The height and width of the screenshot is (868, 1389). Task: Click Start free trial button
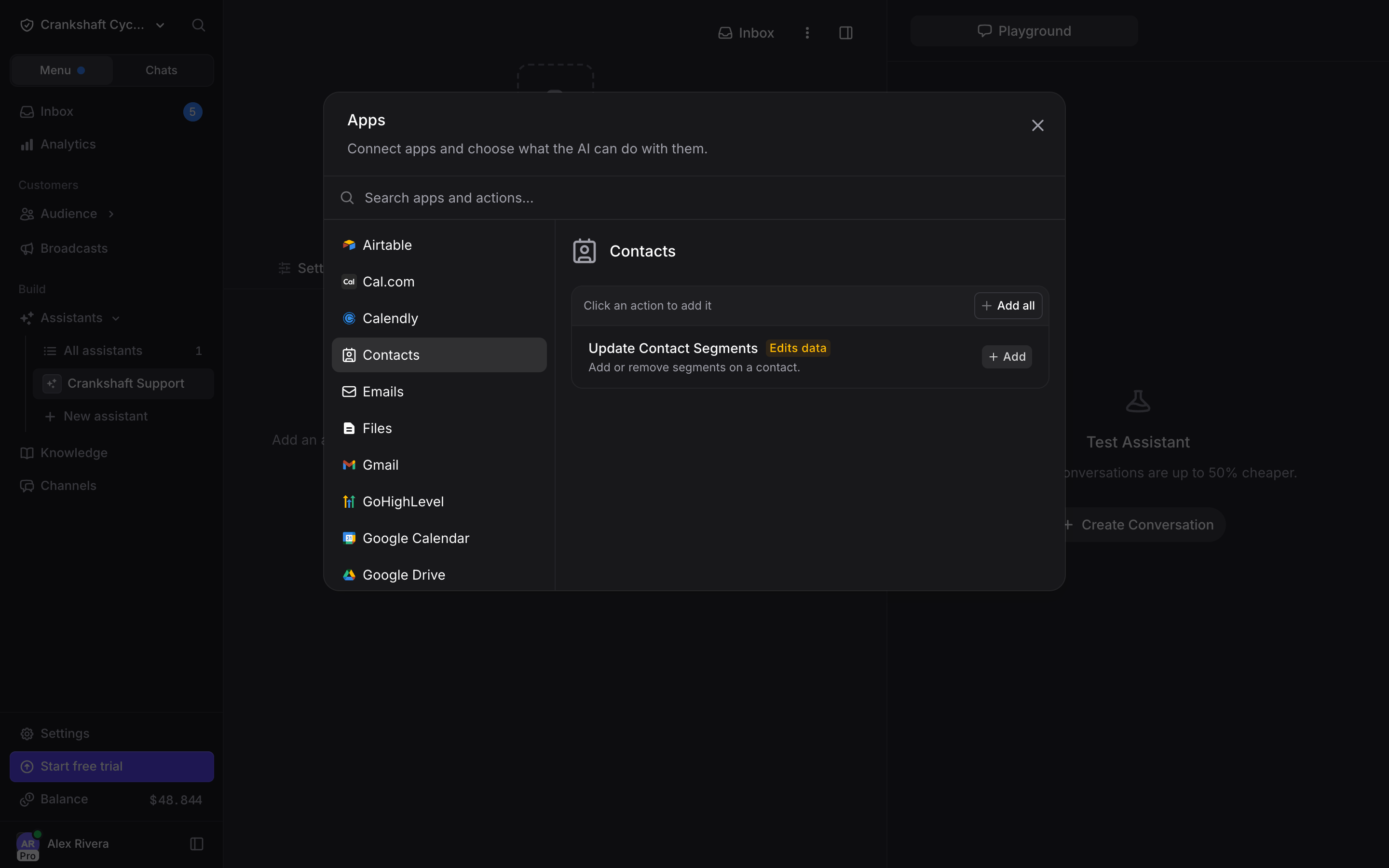click(112, 767)
